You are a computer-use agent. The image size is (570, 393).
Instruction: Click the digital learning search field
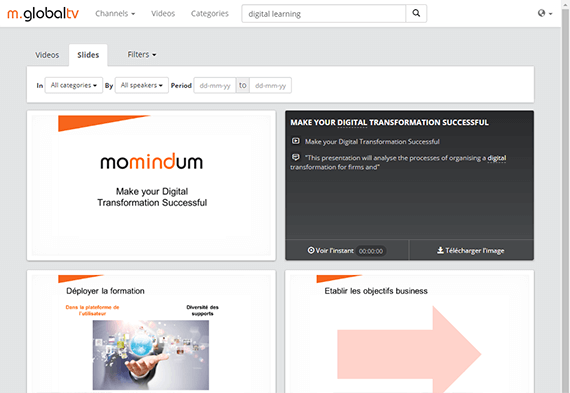coord(324,14)
